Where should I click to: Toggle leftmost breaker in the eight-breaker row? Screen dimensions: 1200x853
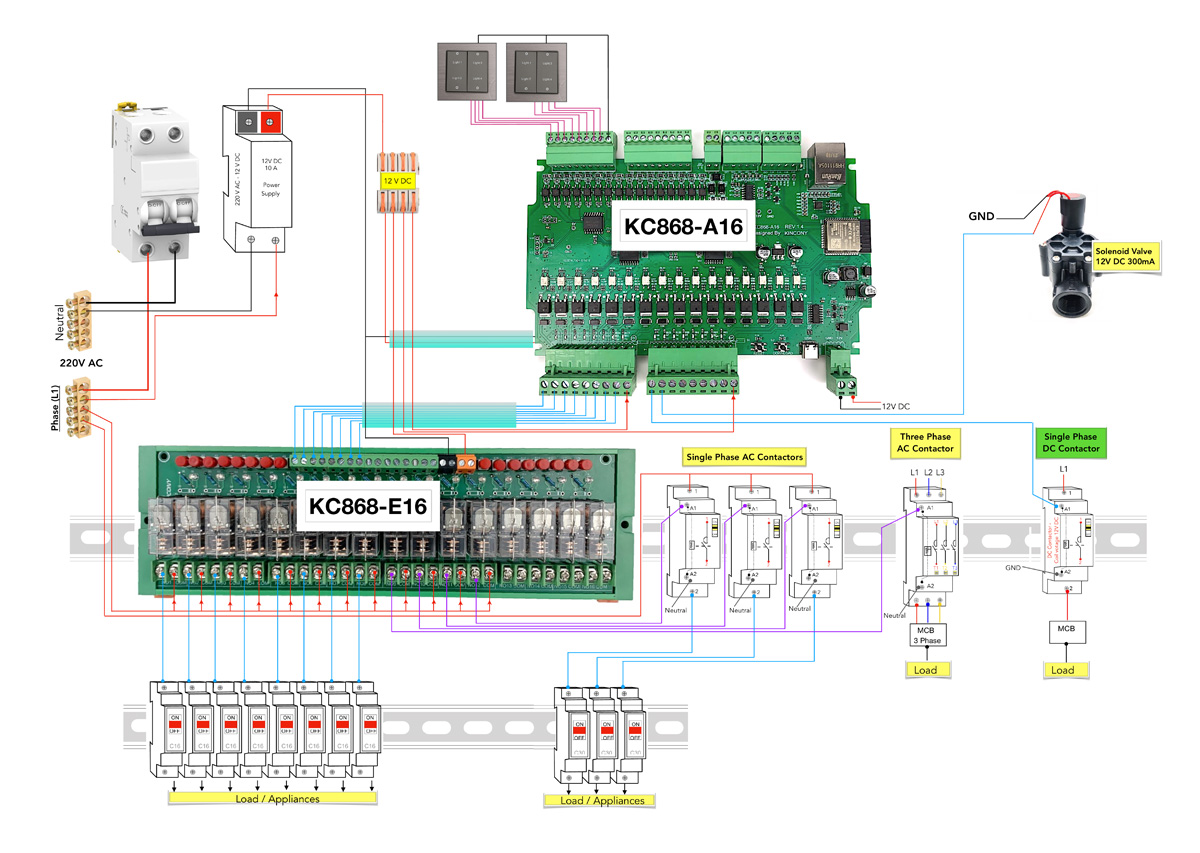(174, 726)
